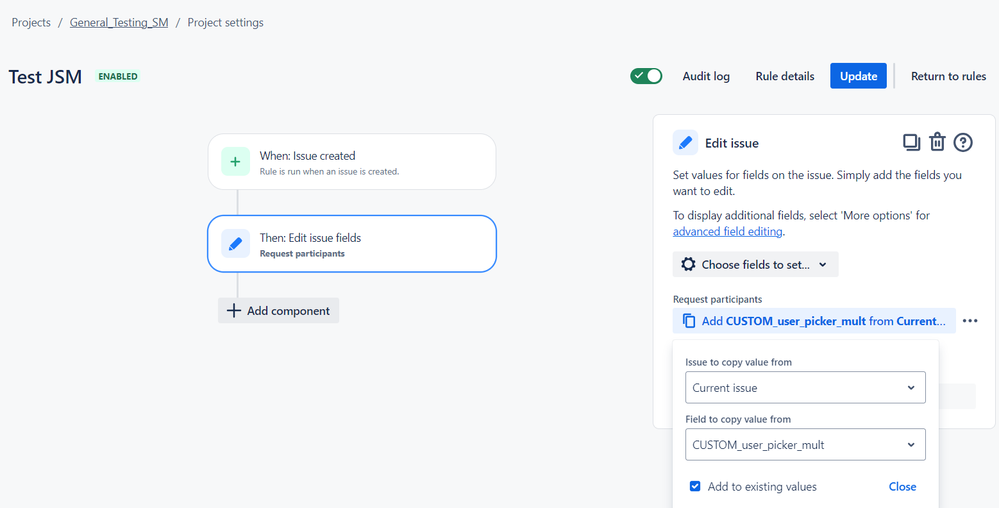Click the green plus trigger icon
This screenshot has width=999, height=508.
[235, 162]
